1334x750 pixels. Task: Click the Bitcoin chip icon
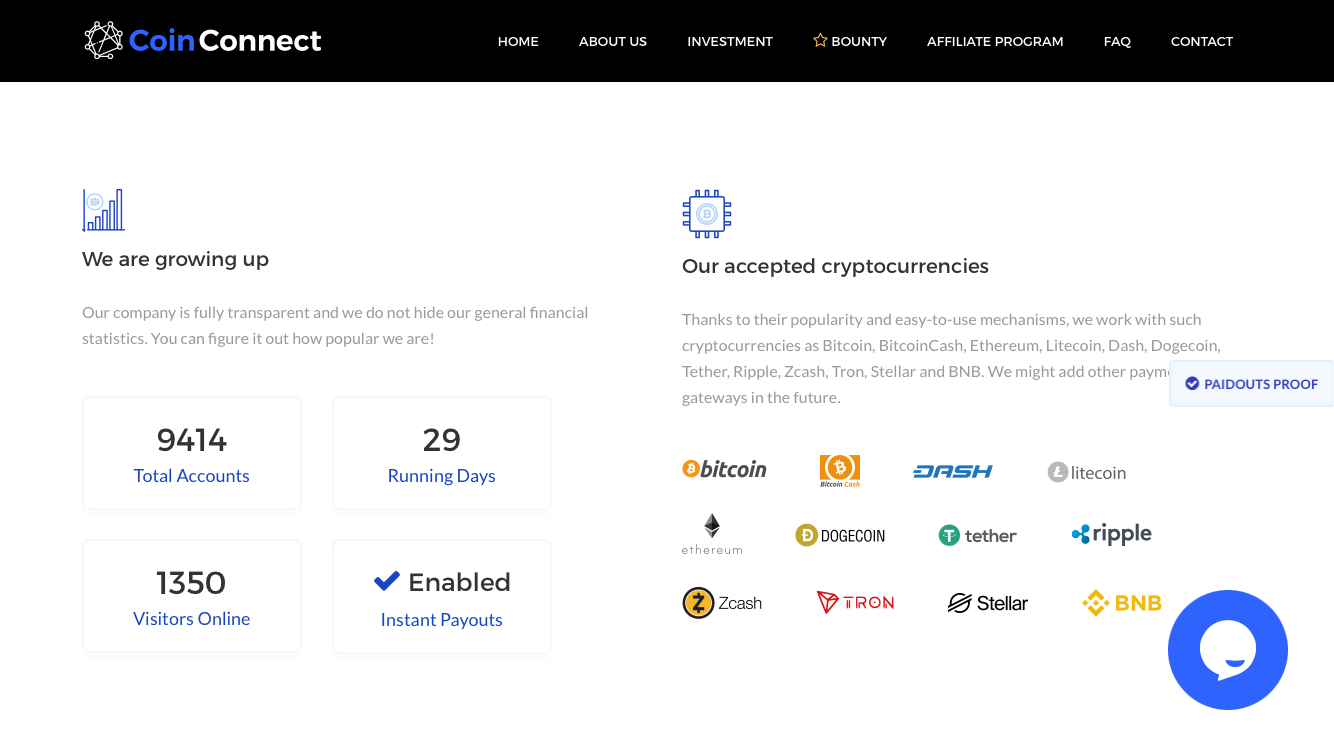point(707,214)
